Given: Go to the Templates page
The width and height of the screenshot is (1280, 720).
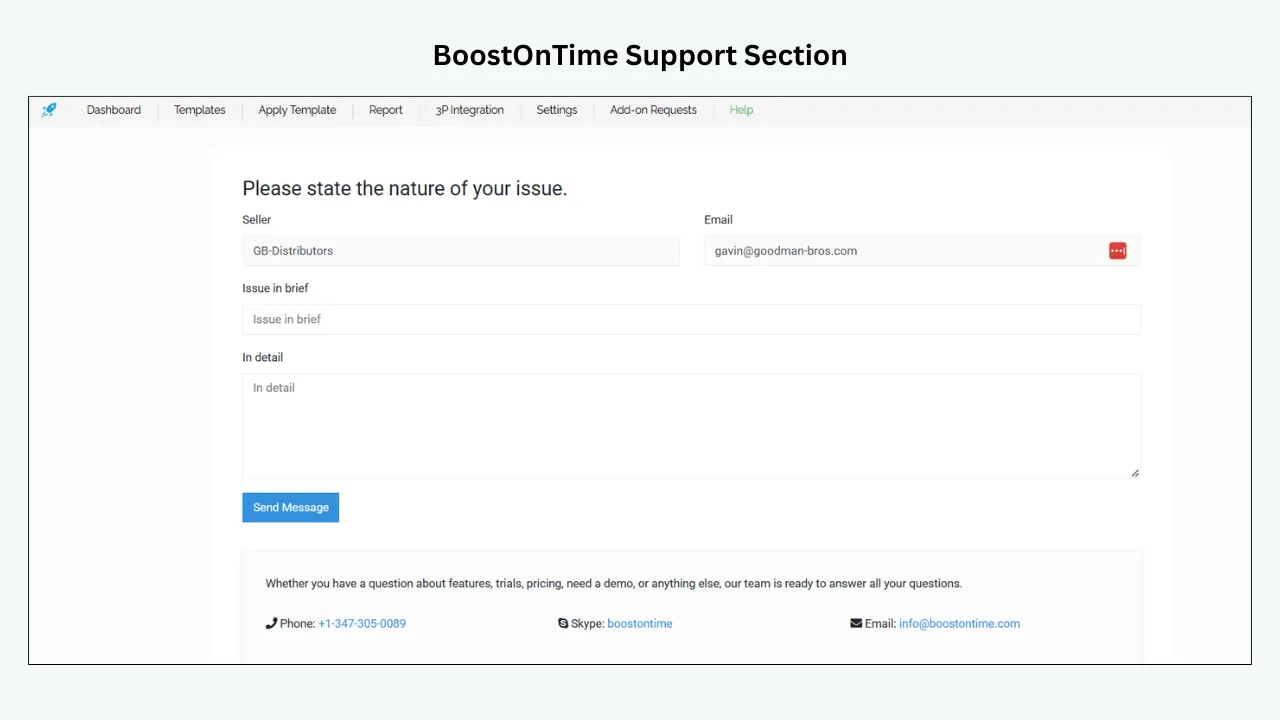Looking at the screenshot, I should (200, 110).
